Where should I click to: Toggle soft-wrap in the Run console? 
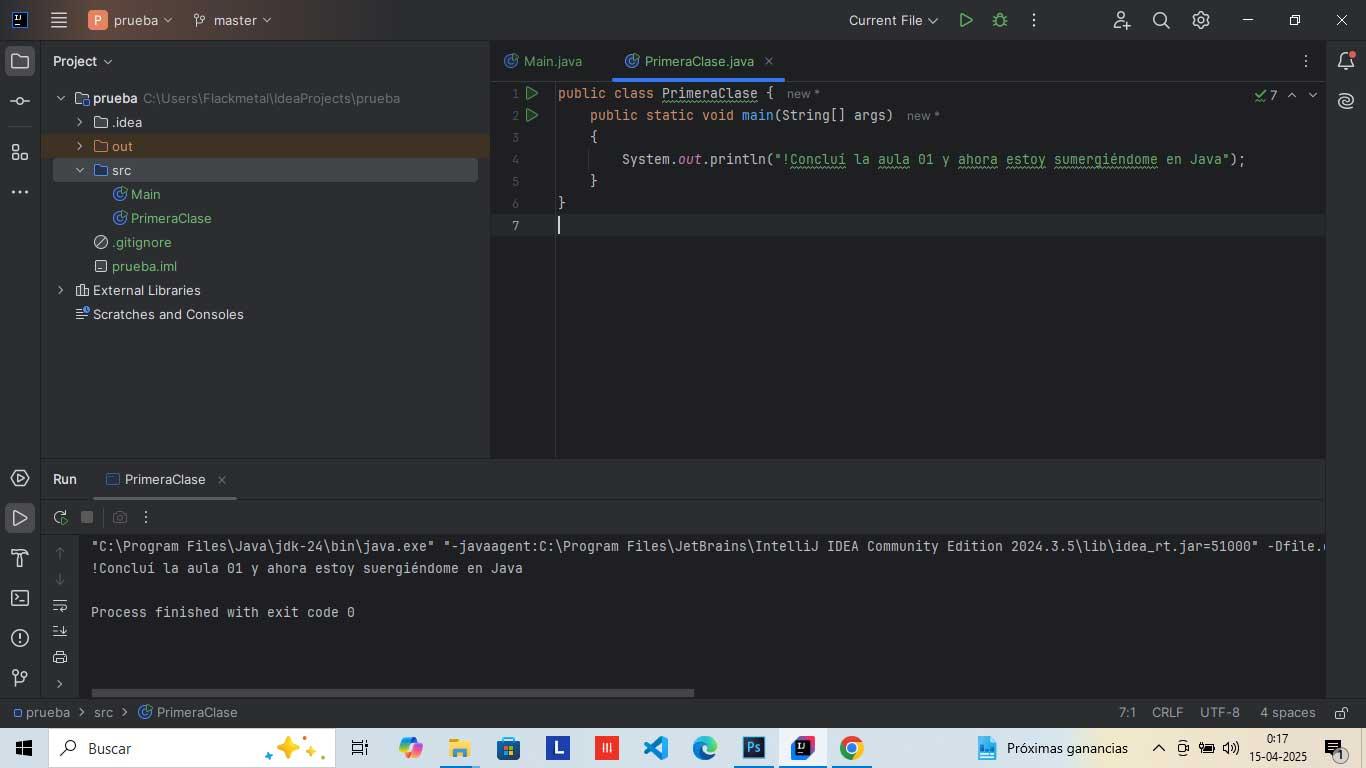60,605
